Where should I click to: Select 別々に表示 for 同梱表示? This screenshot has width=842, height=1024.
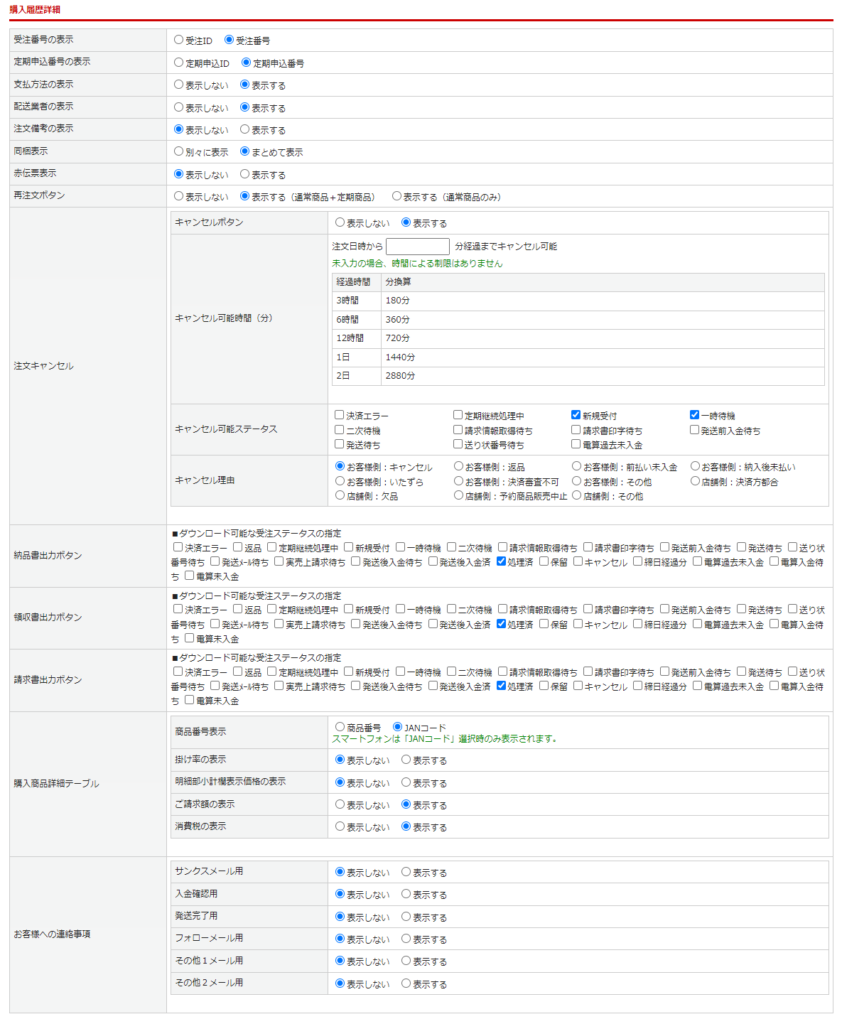[x=179, y=152]
